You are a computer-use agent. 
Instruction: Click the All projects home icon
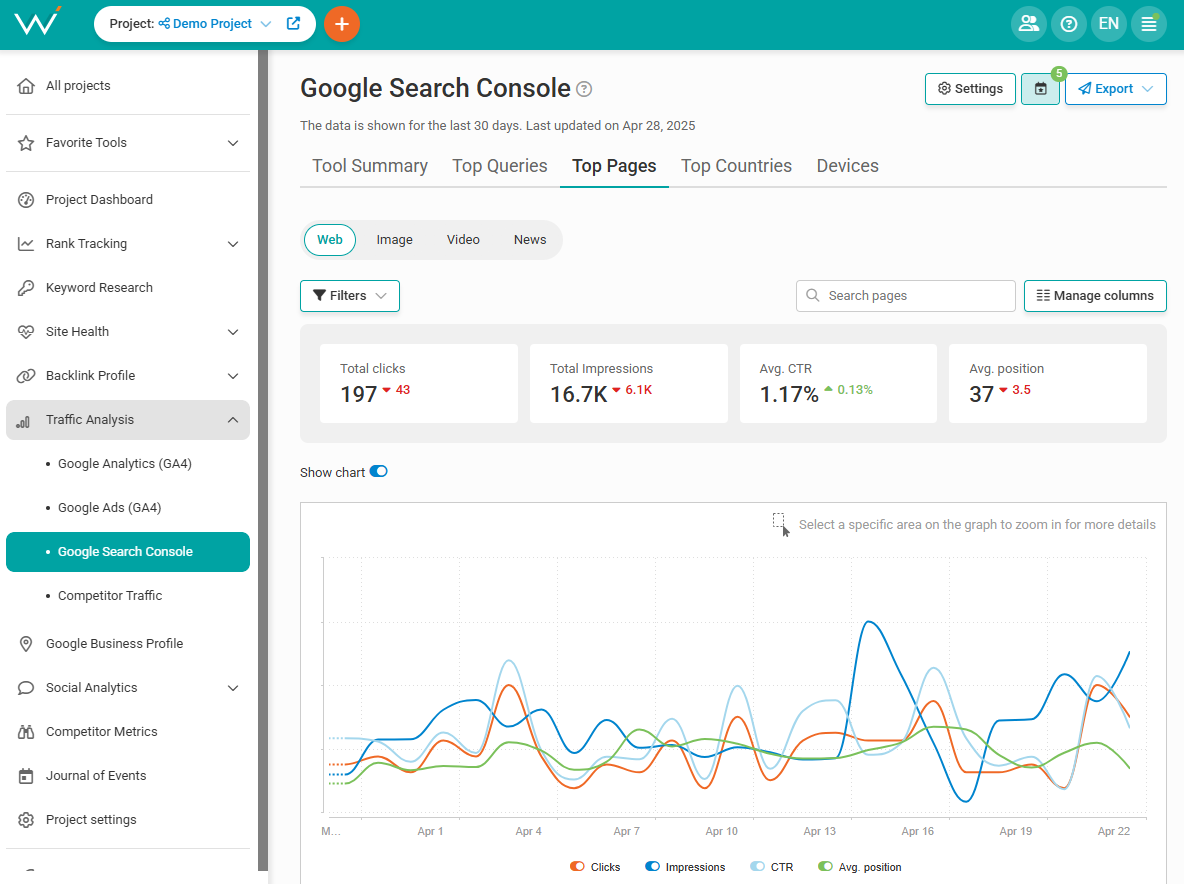coord(26,86)
